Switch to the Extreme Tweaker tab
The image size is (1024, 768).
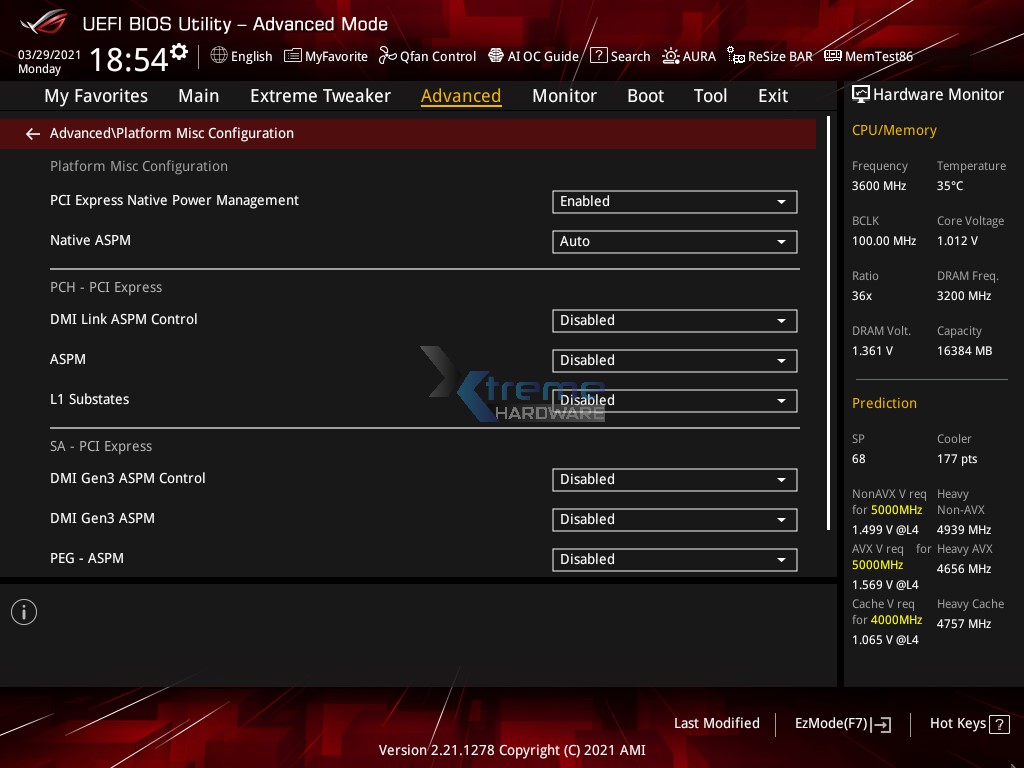click(320, 96)
